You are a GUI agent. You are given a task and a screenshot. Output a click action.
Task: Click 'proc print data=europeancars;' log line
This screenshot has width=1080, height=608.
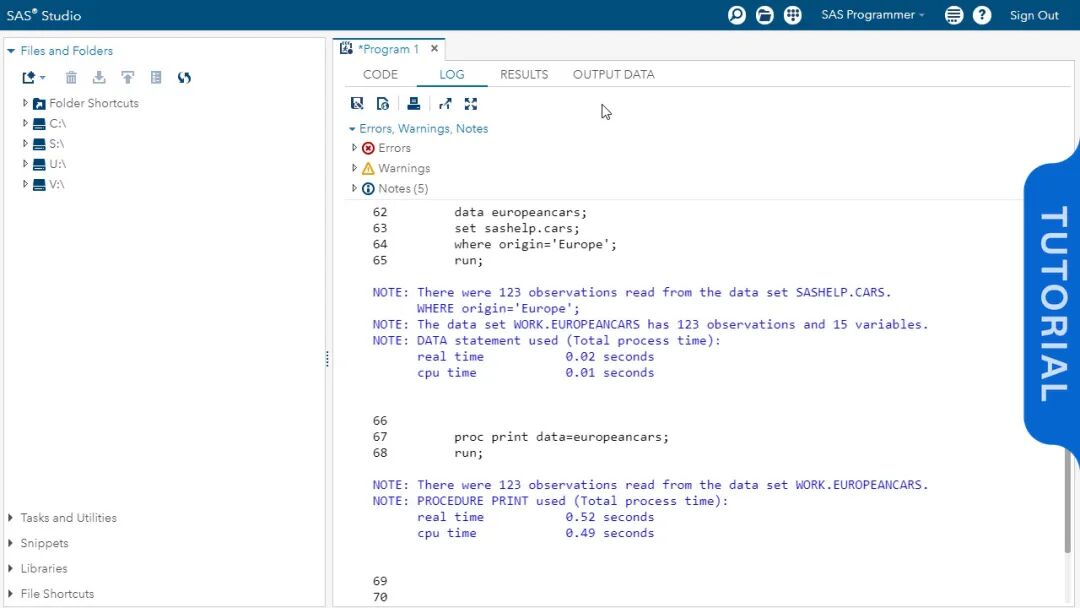coord(561,437)
